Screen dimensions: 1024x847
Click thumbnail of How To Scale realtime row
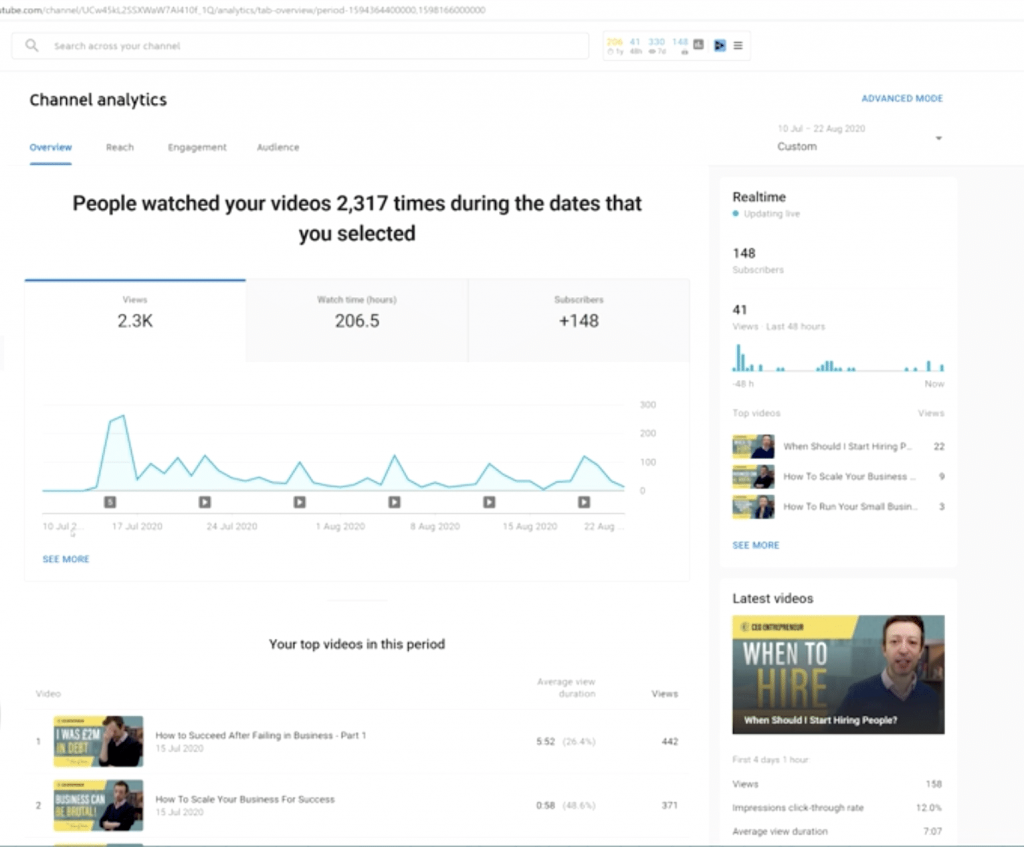pos(753,477)
